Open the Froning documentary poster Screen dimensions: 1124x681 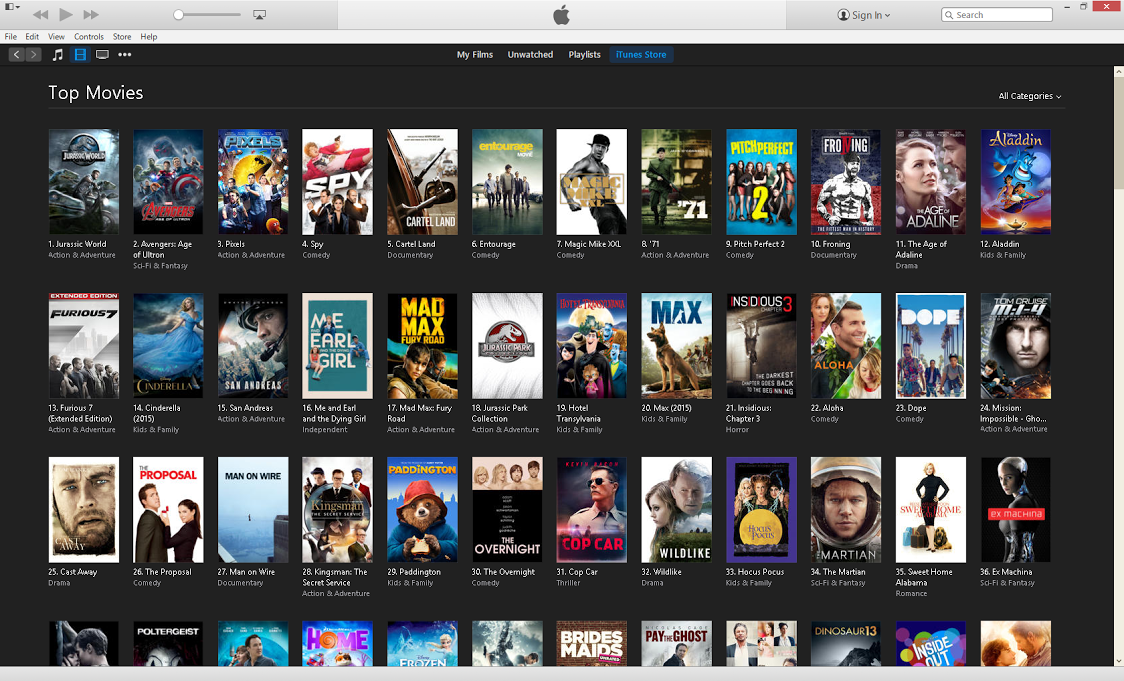[x=846, y=182]
